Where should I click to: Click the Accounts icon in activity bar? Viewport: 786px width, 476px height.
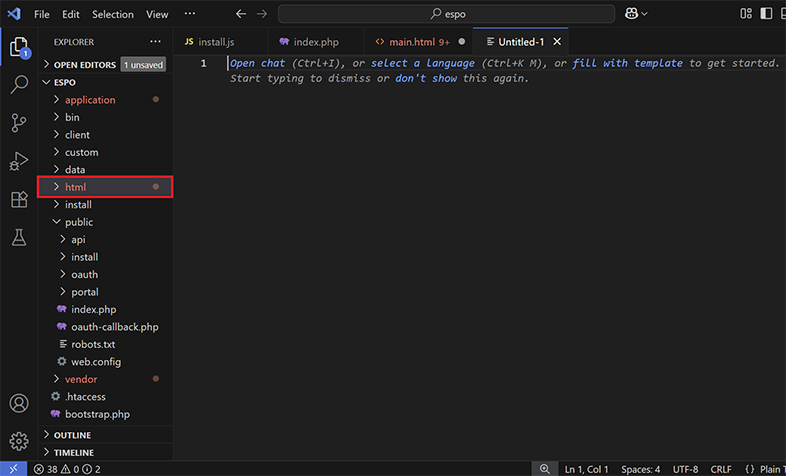coord(18,404)
